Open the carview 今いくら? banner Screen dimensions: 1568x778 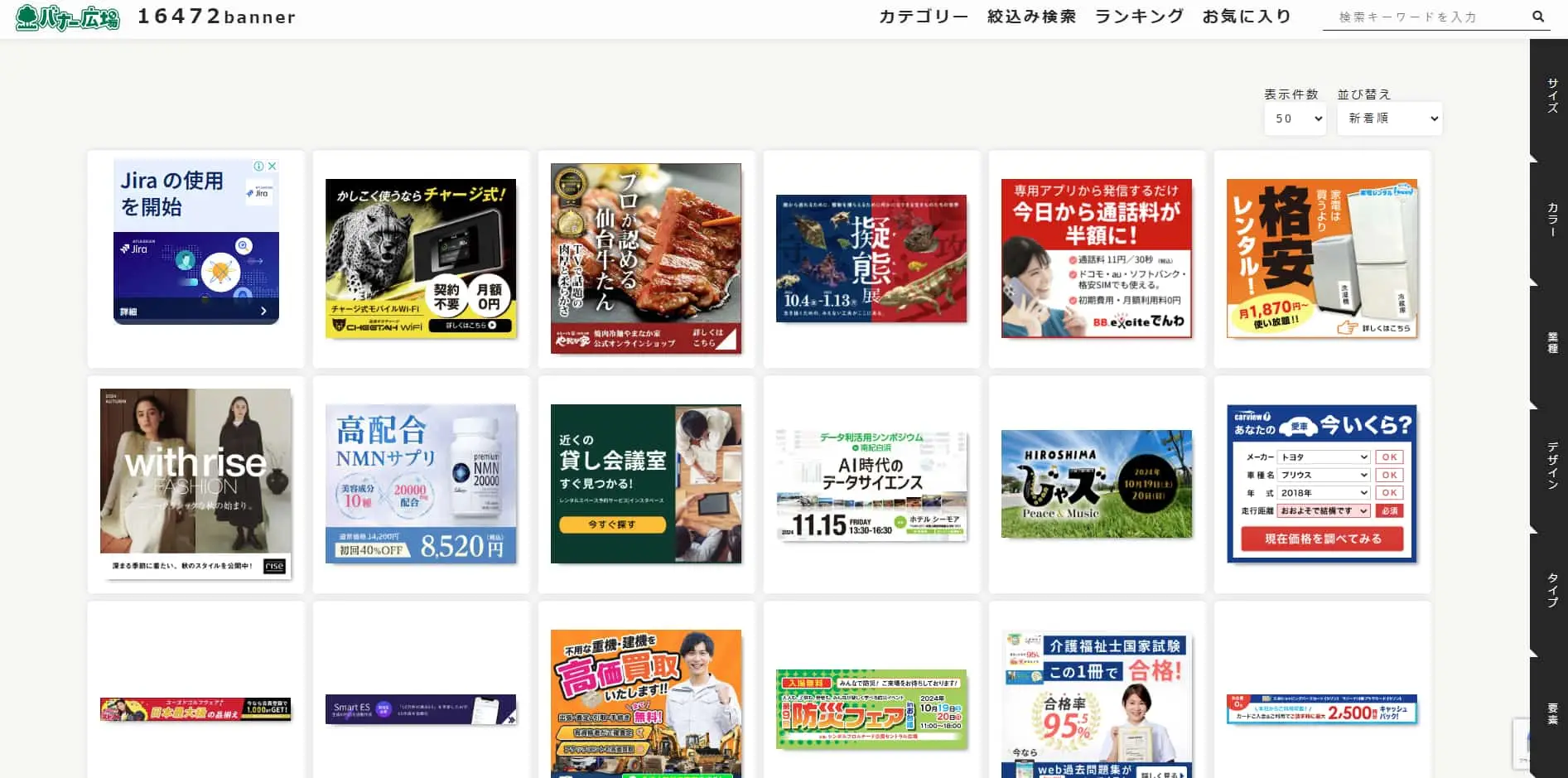(1322, 484)
